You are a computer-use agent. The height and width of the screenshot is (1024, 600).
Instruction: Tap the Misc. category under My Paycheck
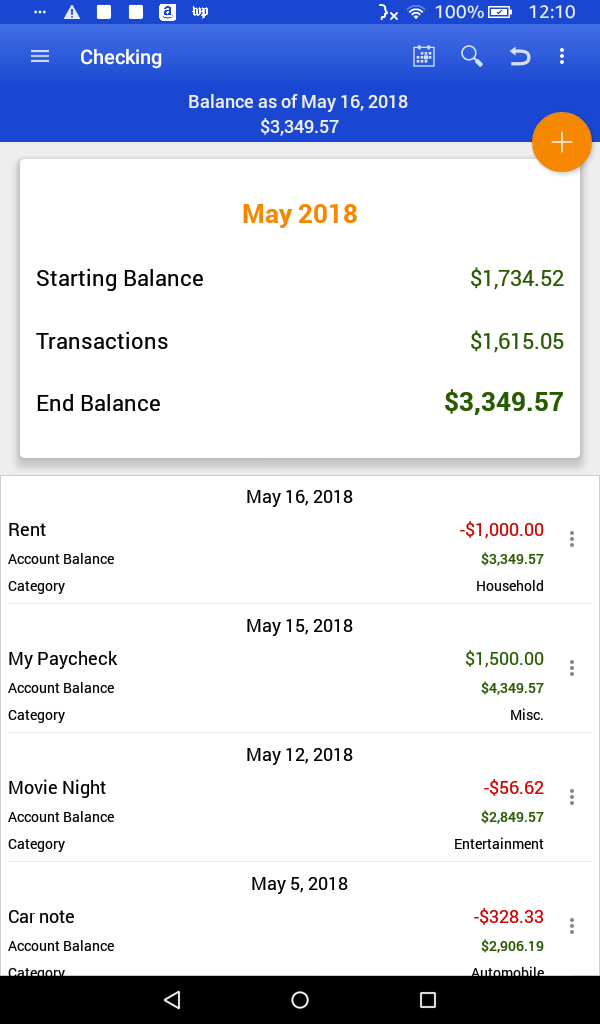coord(527,715)
